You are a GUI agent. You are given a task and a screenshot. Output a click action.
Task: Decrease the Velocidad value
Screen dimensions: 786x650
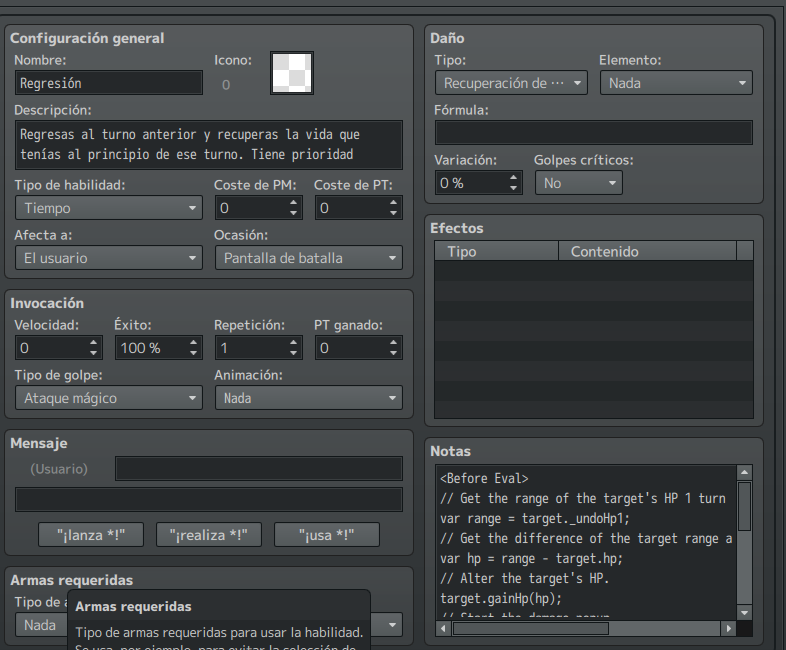(x=94, y=353)
